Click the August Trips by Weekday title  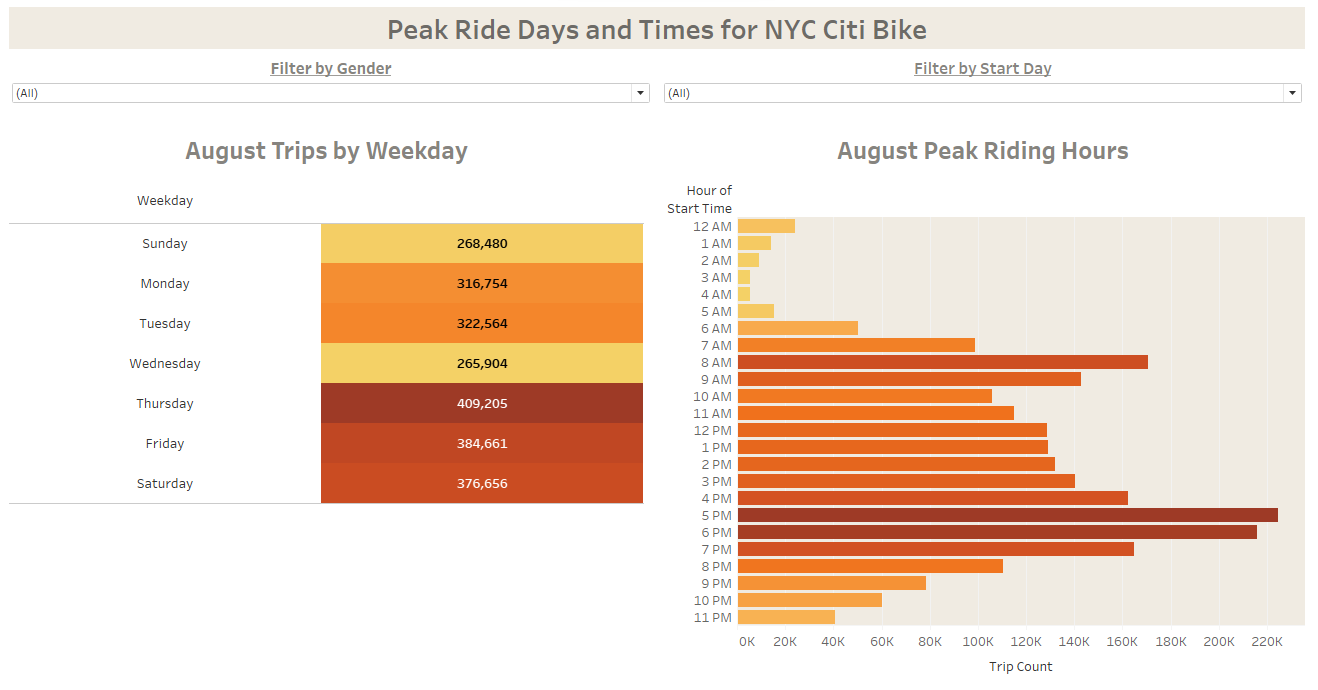click(326, 150)
